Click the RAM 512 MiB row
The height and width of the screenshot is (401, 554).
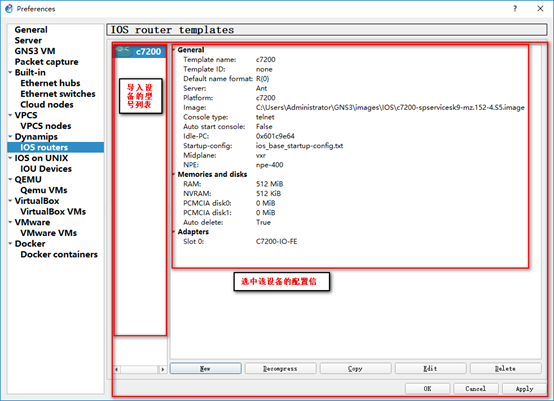pos(233,184)
